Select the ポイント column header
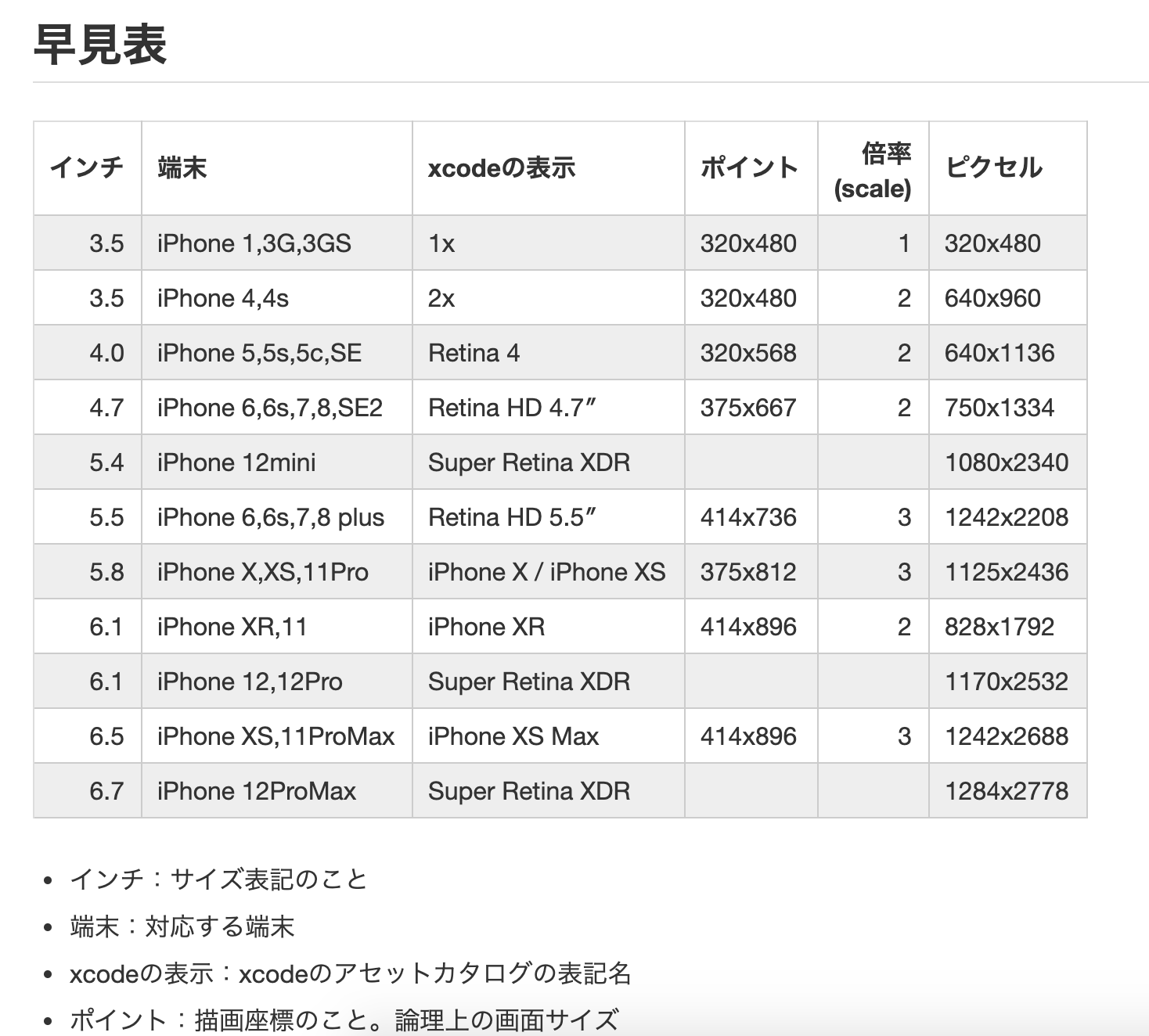Viewport: 1149px width, 1036px height. [751, 168]
